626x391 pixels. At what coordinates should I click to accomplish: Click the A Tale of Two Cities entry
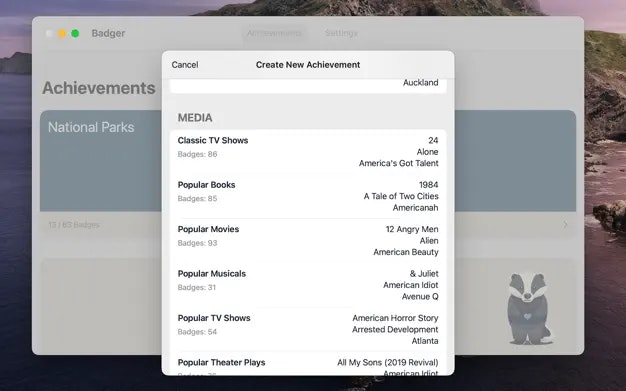click(401, 196)
